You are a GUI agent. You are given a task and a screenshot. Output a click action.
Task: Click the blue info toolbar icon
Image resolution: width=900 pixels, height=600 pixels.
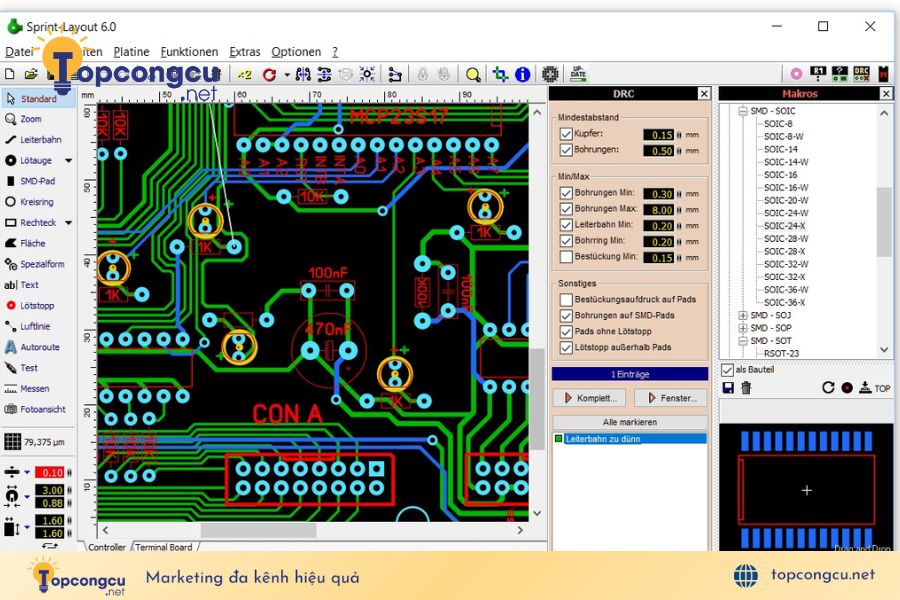pos(522,74)
